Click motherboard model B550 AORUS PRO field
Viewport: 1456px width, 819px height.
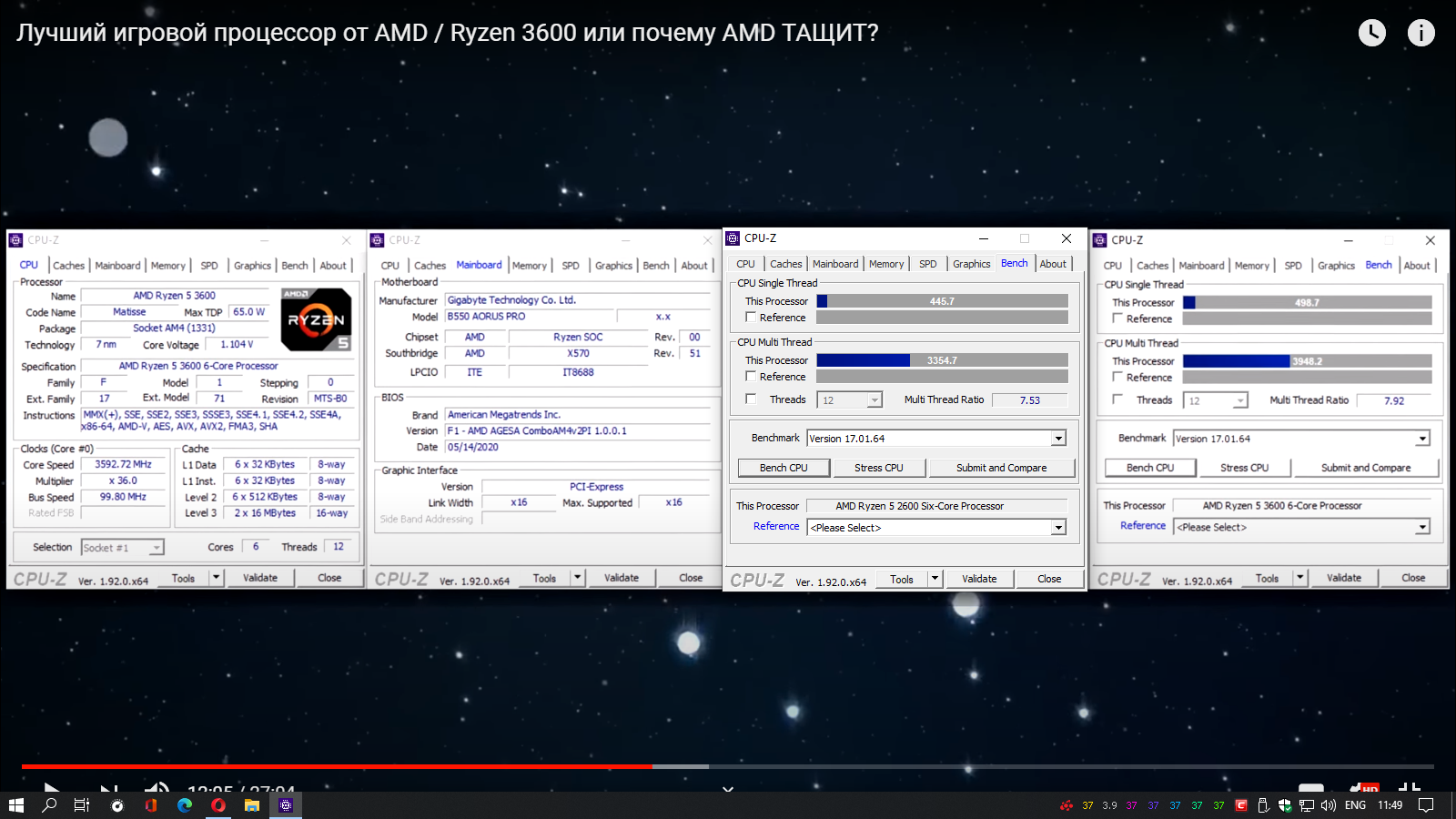coord(528,317)
